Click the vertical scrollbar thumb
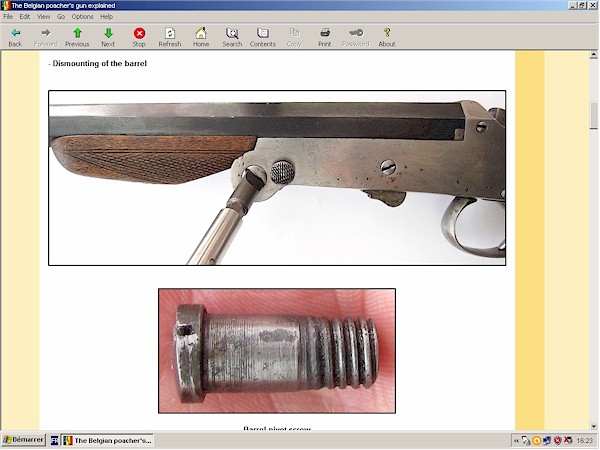Image resolution: width=600 pixels, height=450 pixels. [x=593, y=116]
